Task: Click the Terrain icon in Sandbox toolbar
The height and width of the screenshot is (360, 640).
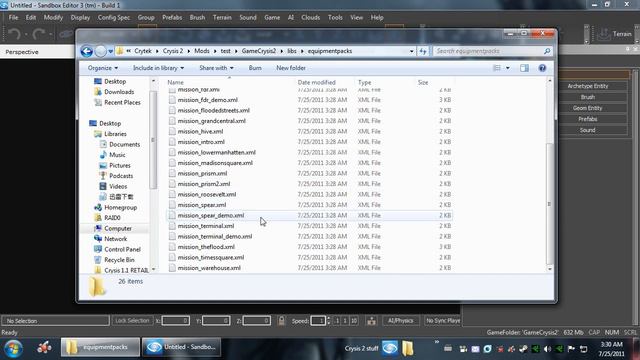Action: 604,34
